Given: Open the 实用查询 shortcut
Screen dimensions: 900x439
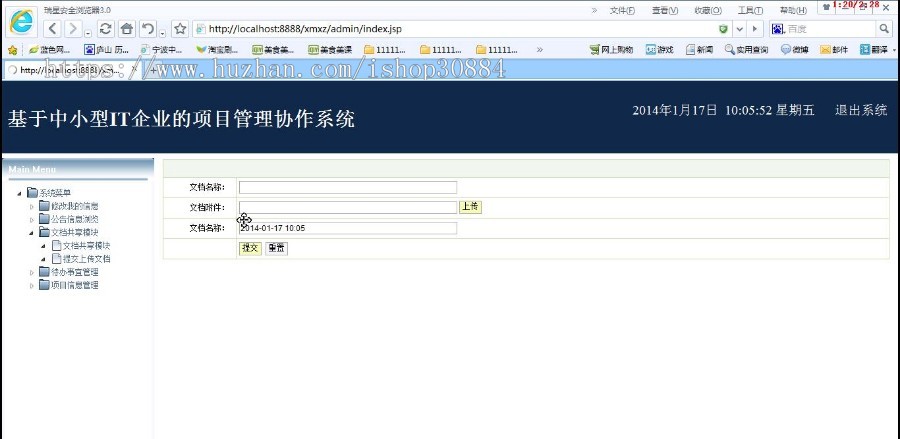Looking at the screenshot, I should [747, 50].
